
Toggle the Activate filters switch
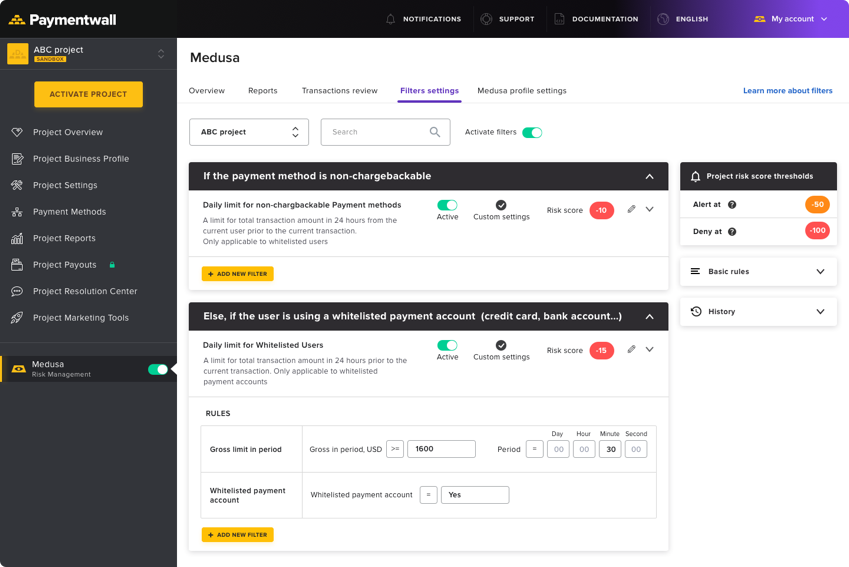532,132
